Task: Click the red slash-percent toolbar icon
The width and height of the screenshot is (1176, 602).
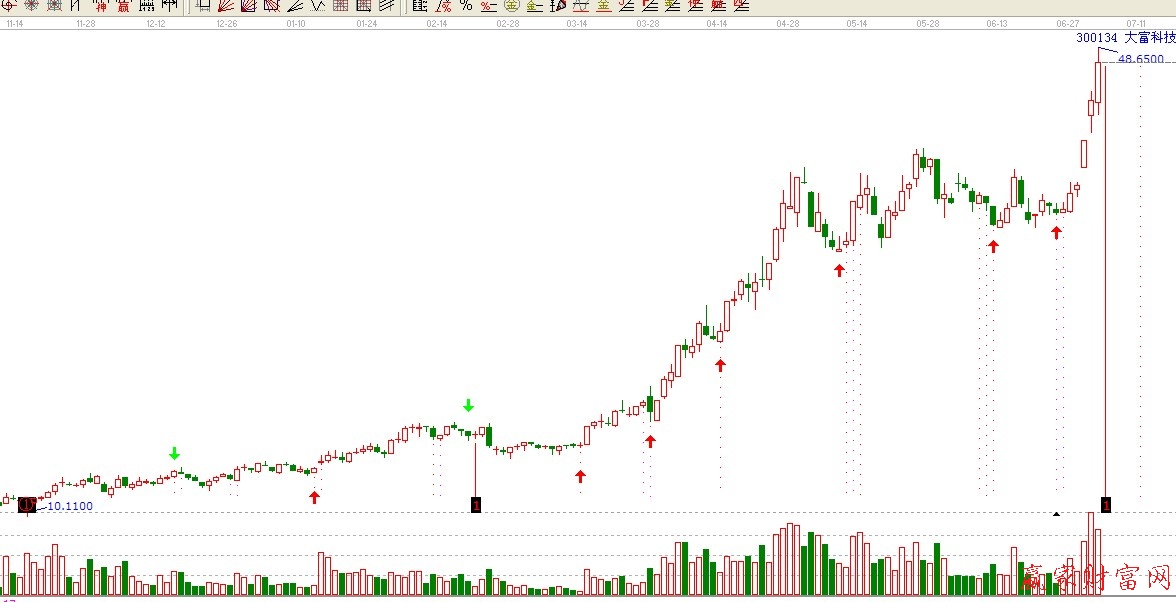Action: pyautogui.click(x=443, y=6)
